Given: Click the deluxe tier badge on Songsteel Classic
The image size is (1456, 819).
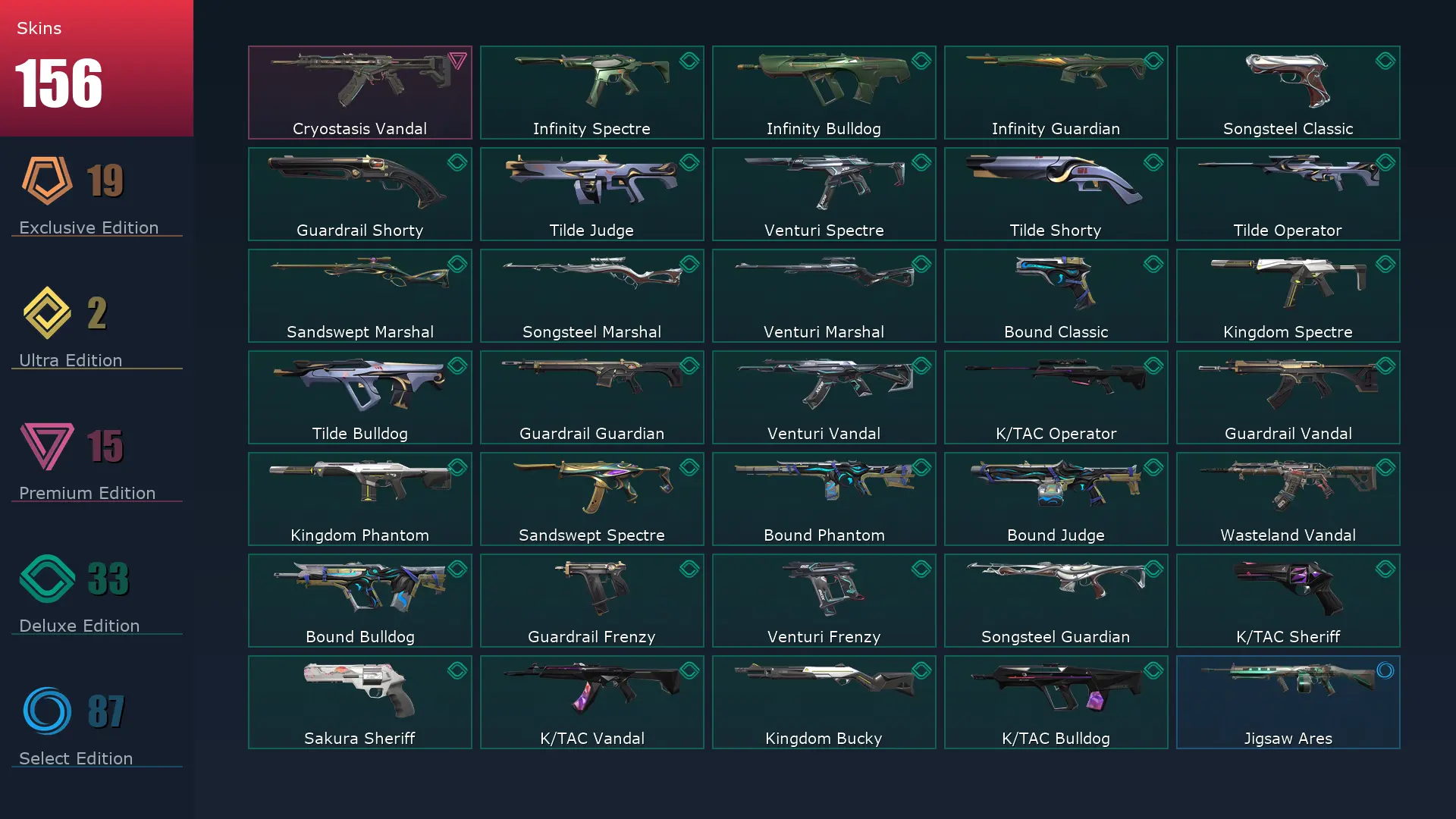Looking at the screenshot, I should [x=1385, y=61].
